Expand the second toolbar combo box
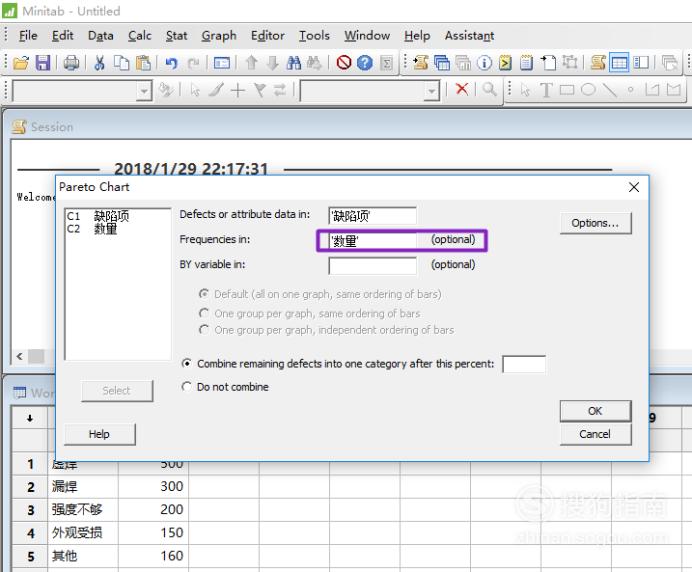This screenshot has width=692, height=572. 431,91
